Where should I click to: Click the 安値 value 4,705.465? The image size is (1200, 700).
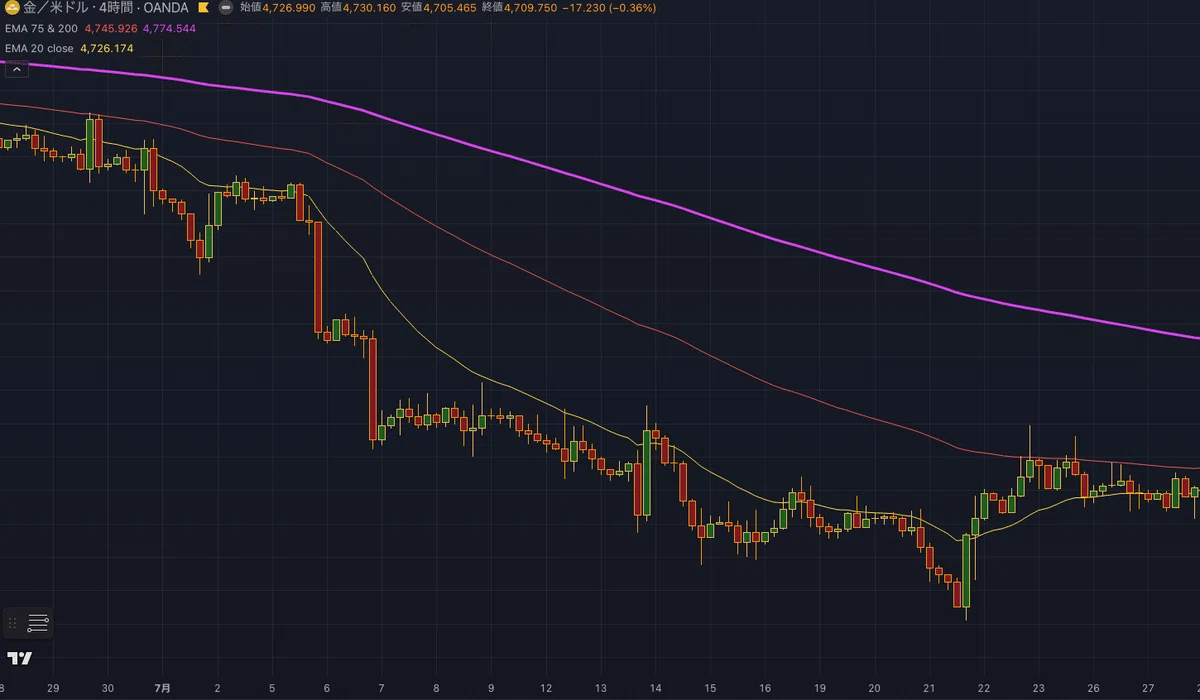click(451, 8)
